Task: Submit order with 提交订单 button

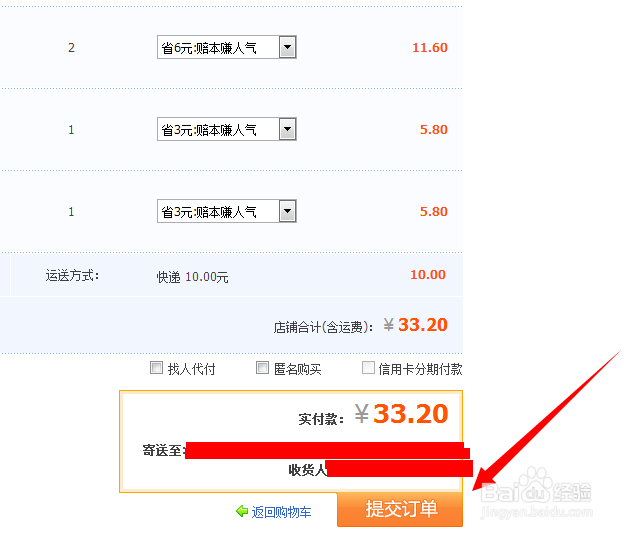Action: click(400, 509)
